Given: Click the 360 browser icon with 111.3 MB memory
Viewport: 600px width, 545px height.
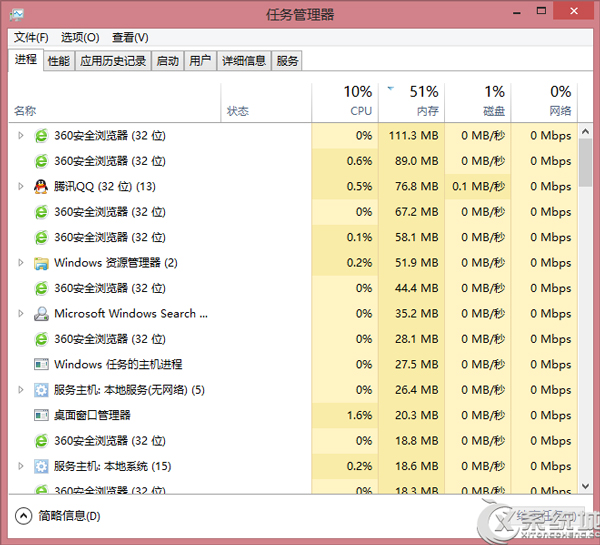Looking at the screenshot, I should tap(41, 135).
